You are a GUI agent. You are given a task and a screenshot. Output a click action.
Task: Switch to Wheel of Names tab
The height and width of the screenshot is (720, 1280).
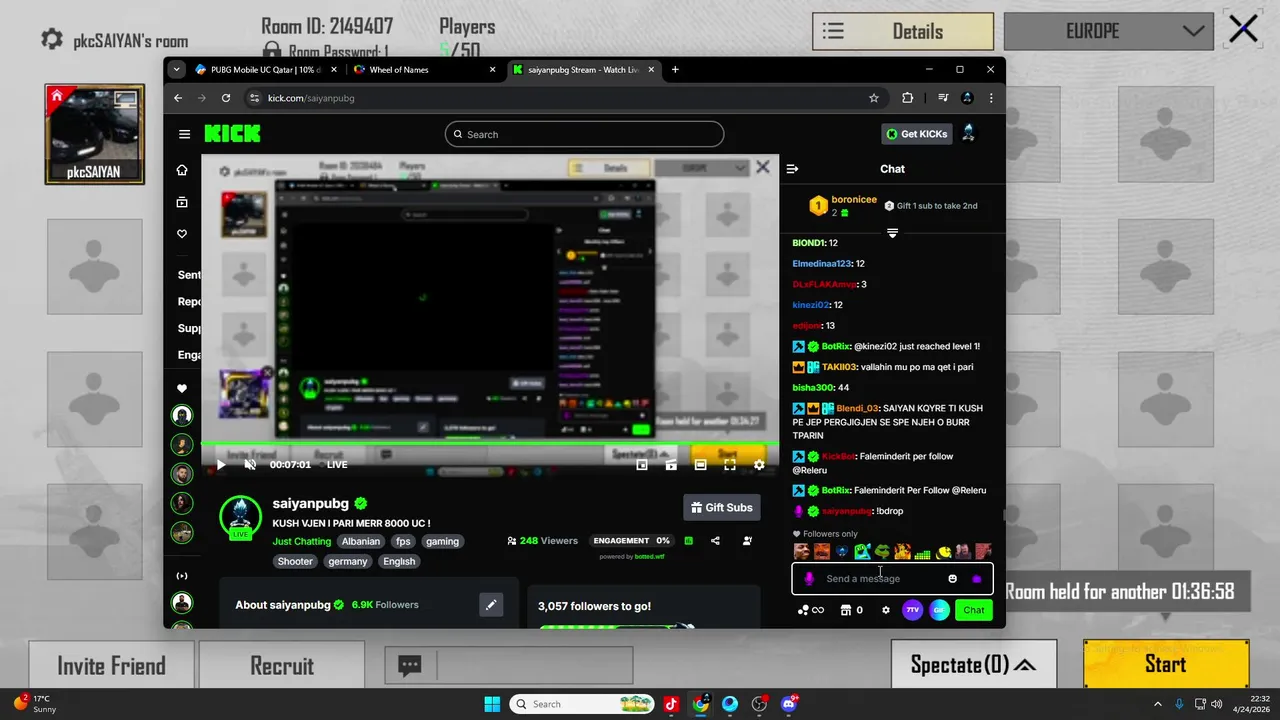(x=424, y=70)
